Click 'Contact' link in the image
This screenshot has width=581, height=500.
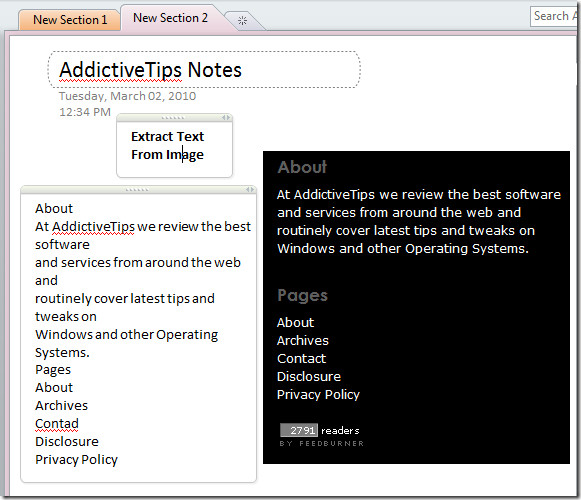[301, 358]
